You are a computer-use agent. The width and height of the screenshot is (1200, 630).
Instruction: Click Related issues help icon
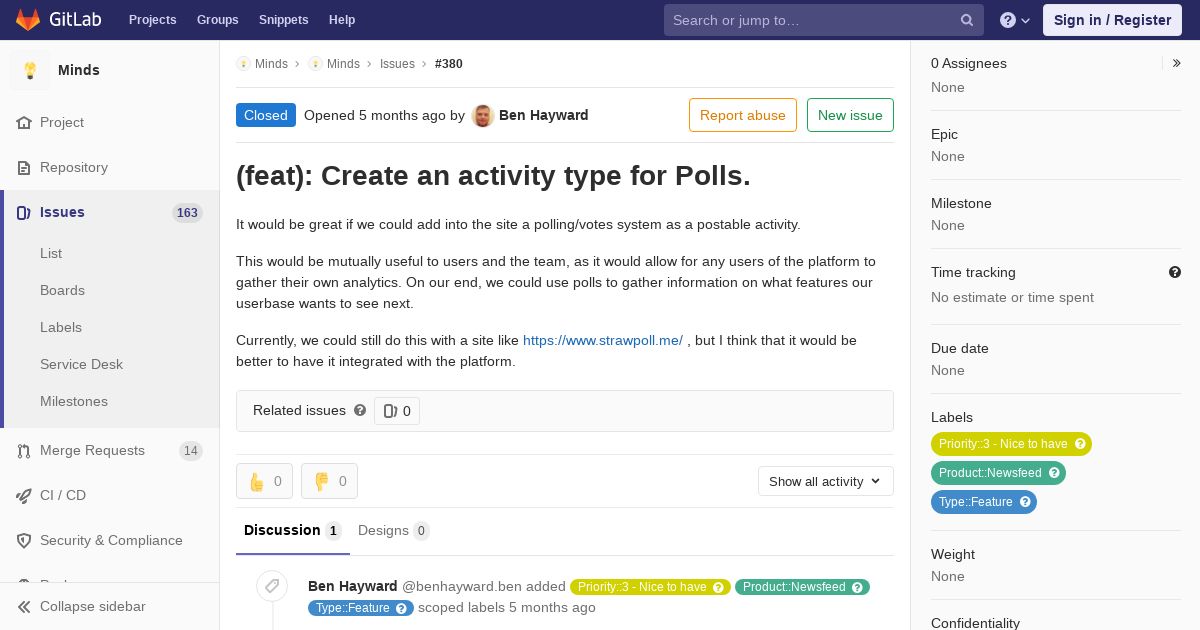[x=360, y=410]
